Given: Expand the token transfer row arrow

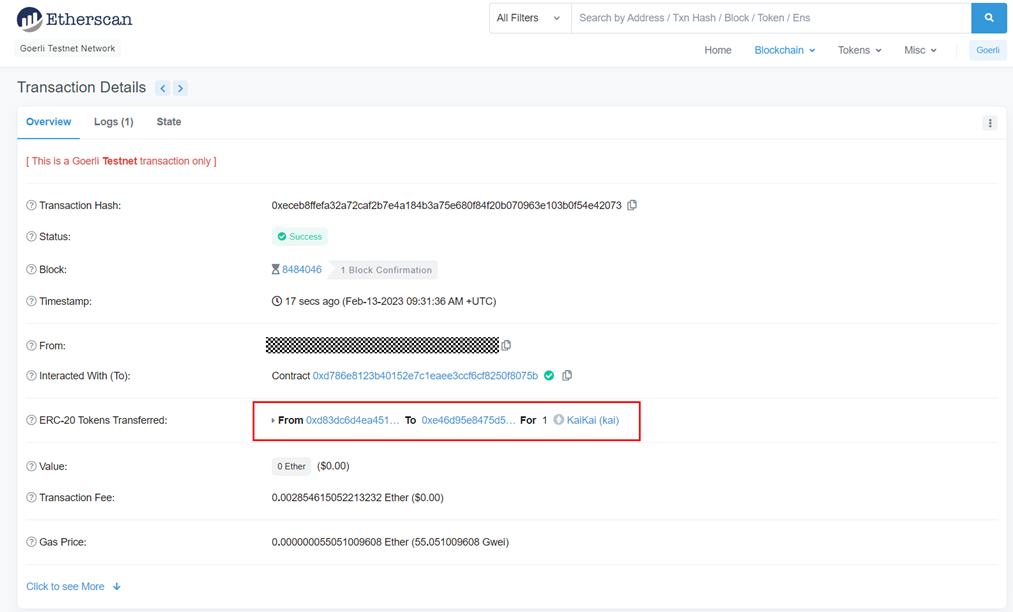Looking at the screenshot, I should coord(273,420).
